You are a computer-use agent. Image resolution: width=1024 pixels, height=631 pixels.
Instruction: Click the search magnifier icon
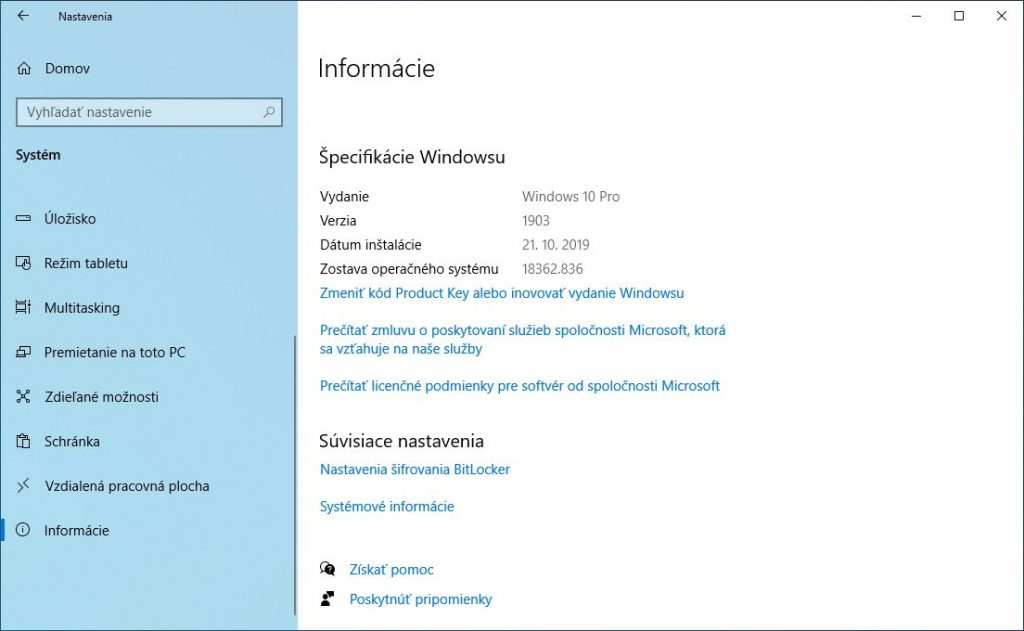(269, 112)
